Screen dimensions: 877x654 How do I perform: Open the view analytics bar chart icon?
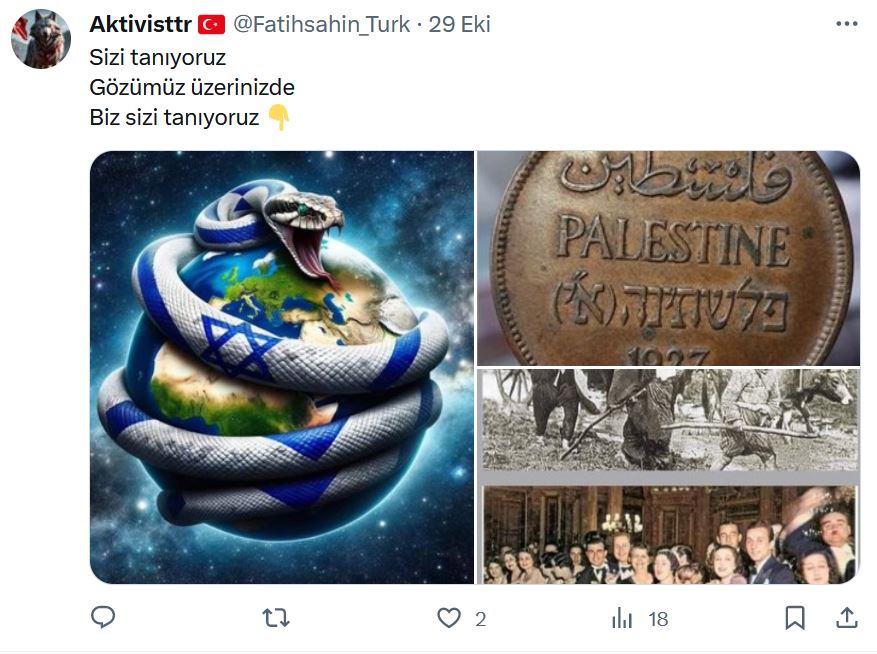[622, 618]
